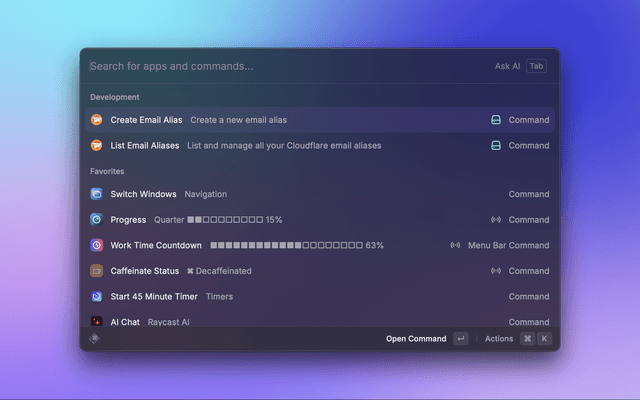Click the AI Chat sparkle icon
Viewport: 640px width, 400px height.
(97, 322)
